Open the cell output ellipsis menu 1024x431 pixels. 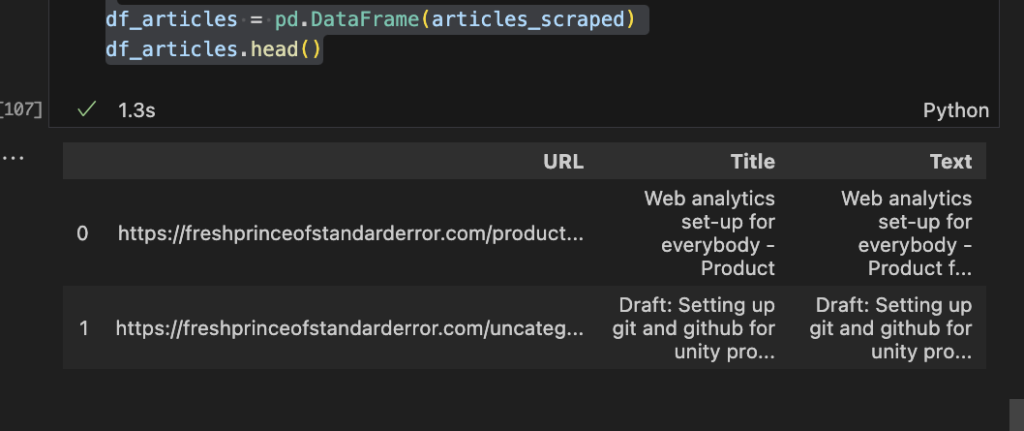coord(13,157)
